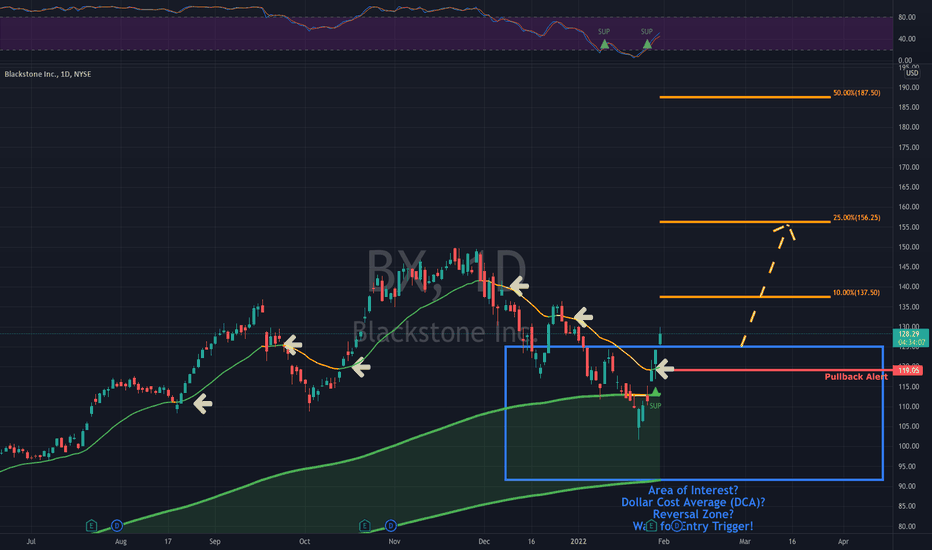The height and width of the screenshot is (550, 932).
Task: Click the Sep date on time axis
Action: [215, 542]
